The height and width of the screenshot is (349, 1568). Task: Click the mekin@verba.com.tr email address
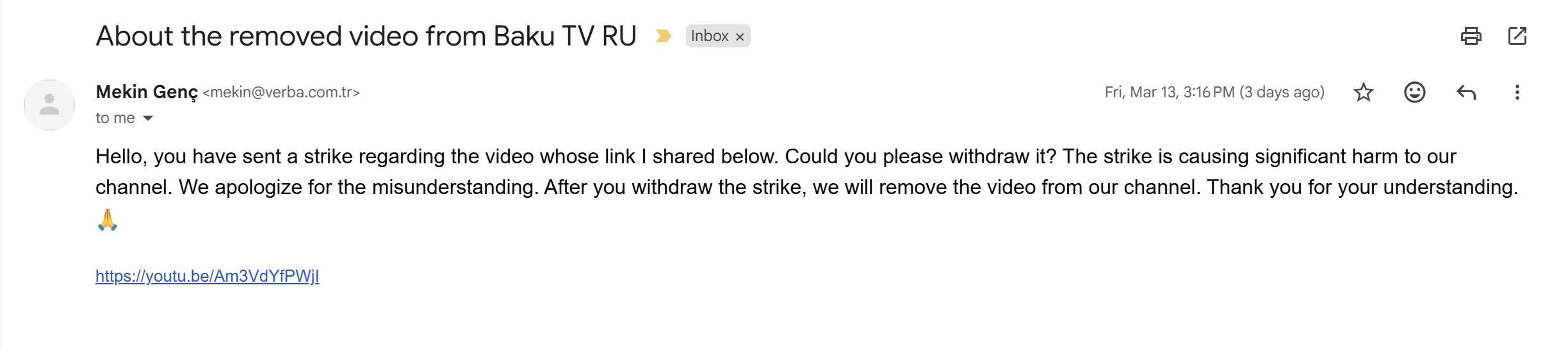[x=281, y=92]
